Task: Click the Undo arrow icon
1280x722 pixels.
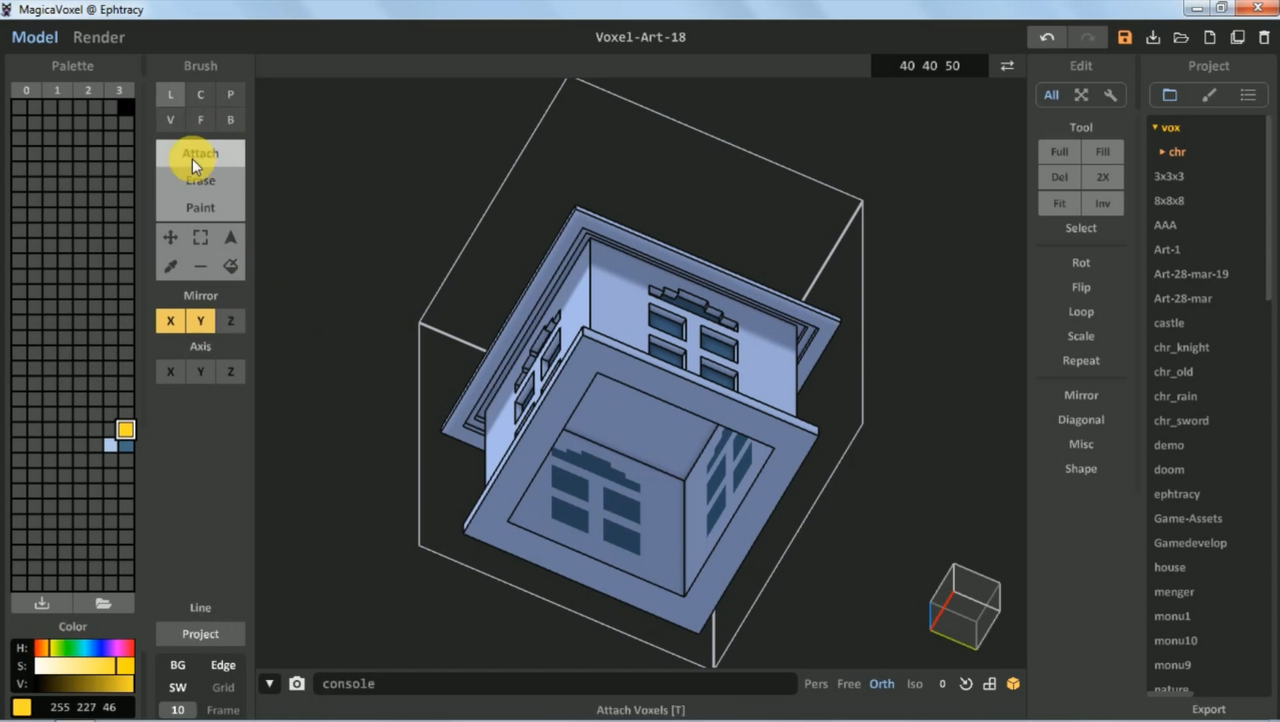Action: click(x=1047, y=38)
